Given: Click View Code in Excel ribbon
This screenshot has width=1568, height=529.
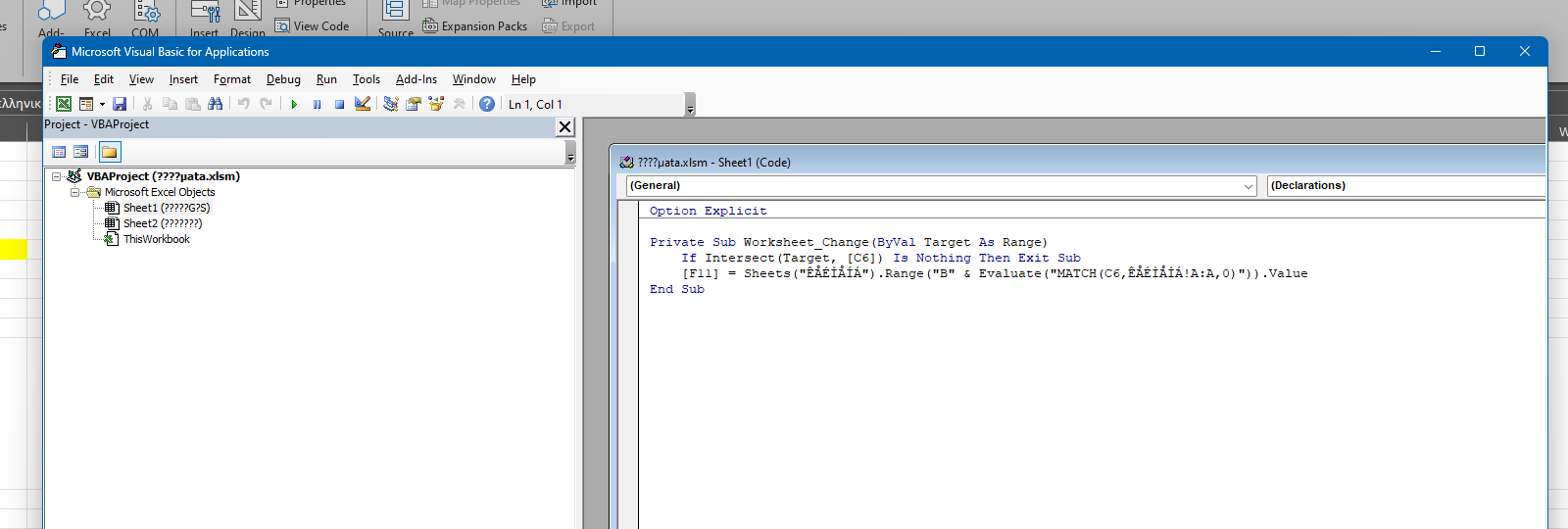Looking at the screenshot, I should coord(312,26).
